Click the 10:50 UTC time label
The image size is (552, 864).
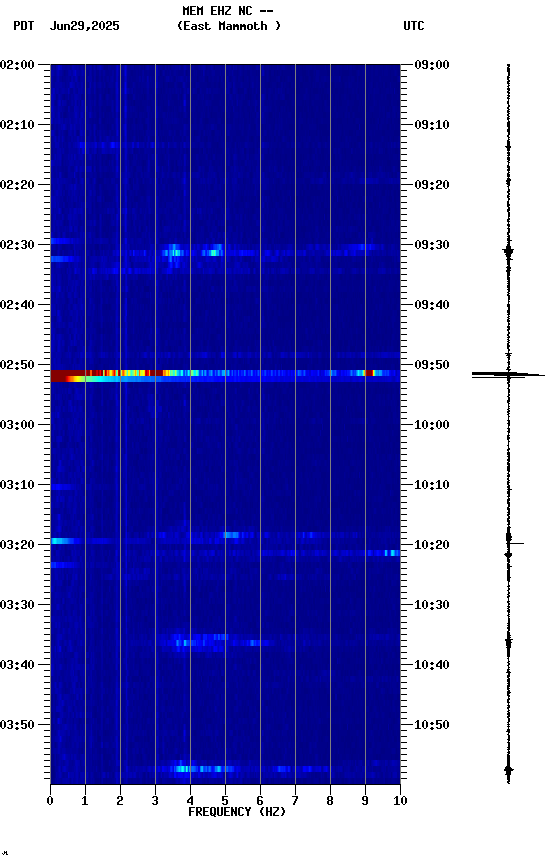pos(432,725)
